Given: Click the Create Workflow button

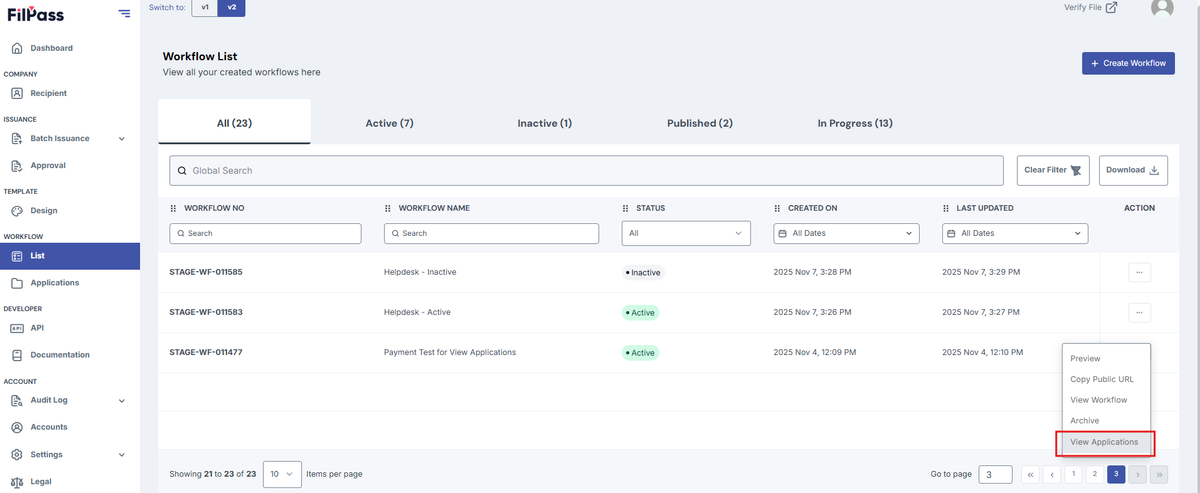Looking at the screenshot, I should [x=1128, y=63].
